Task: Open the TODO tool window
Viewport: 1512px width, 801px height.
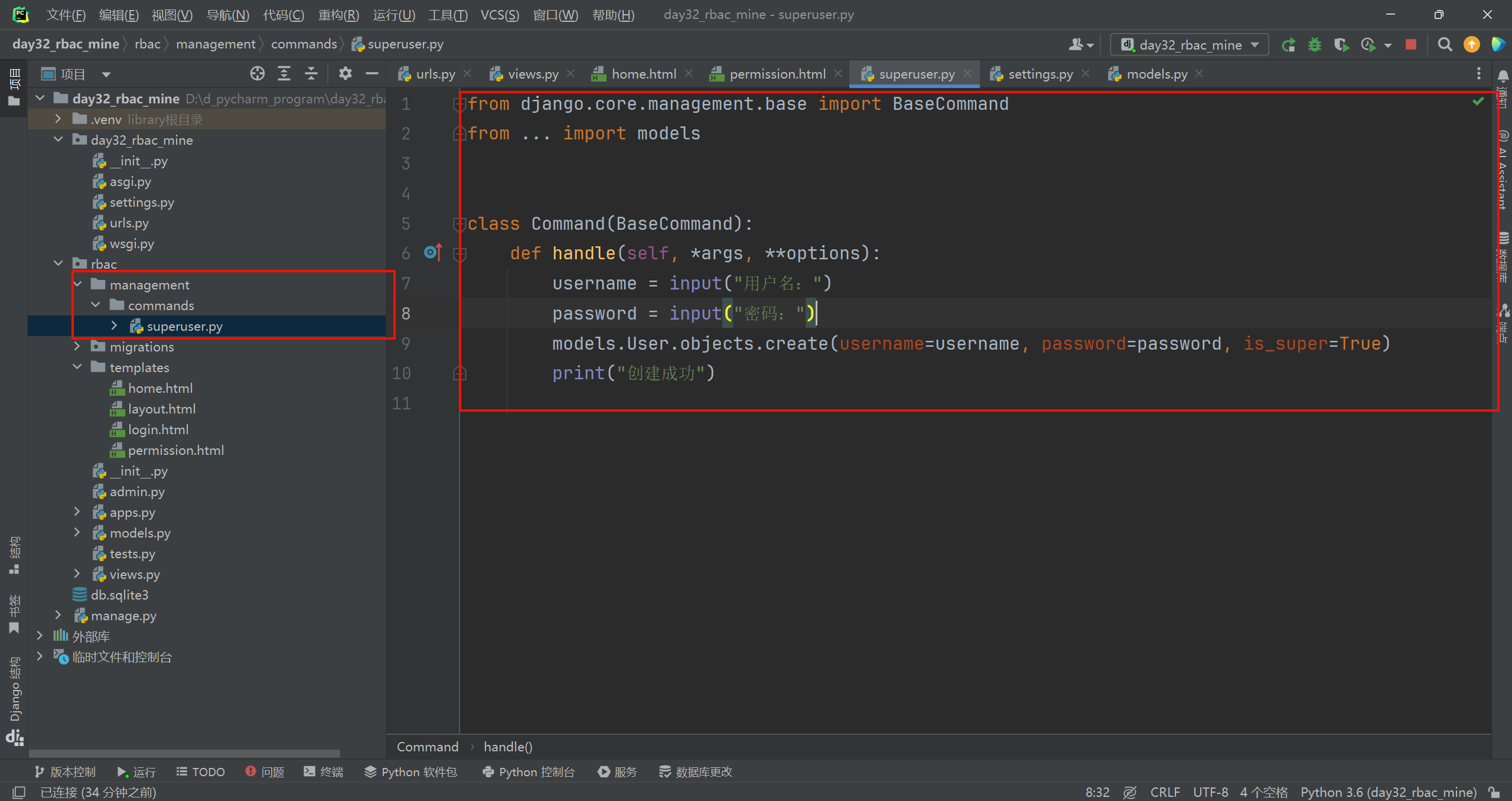Action: point(201,771)
